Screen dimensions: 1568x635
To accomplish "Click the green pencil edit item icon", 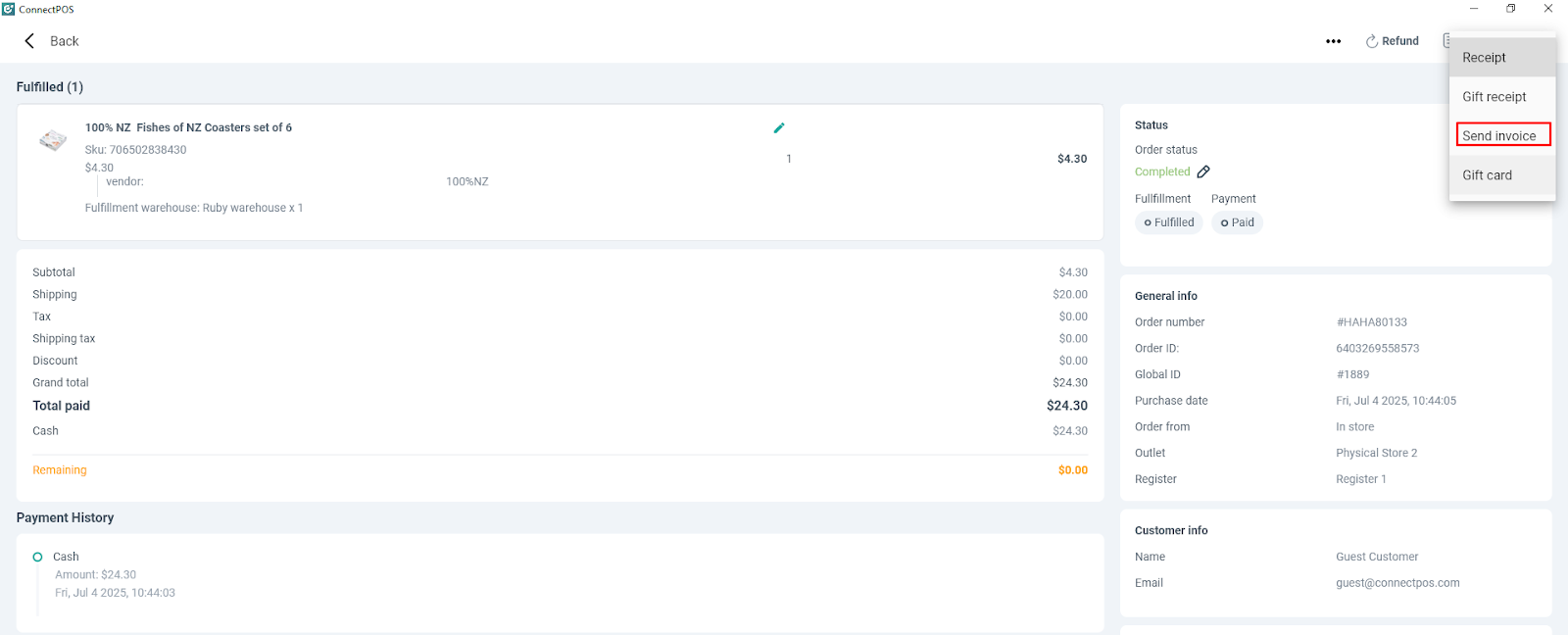I will pyautogui.click(x=779, y=127).
